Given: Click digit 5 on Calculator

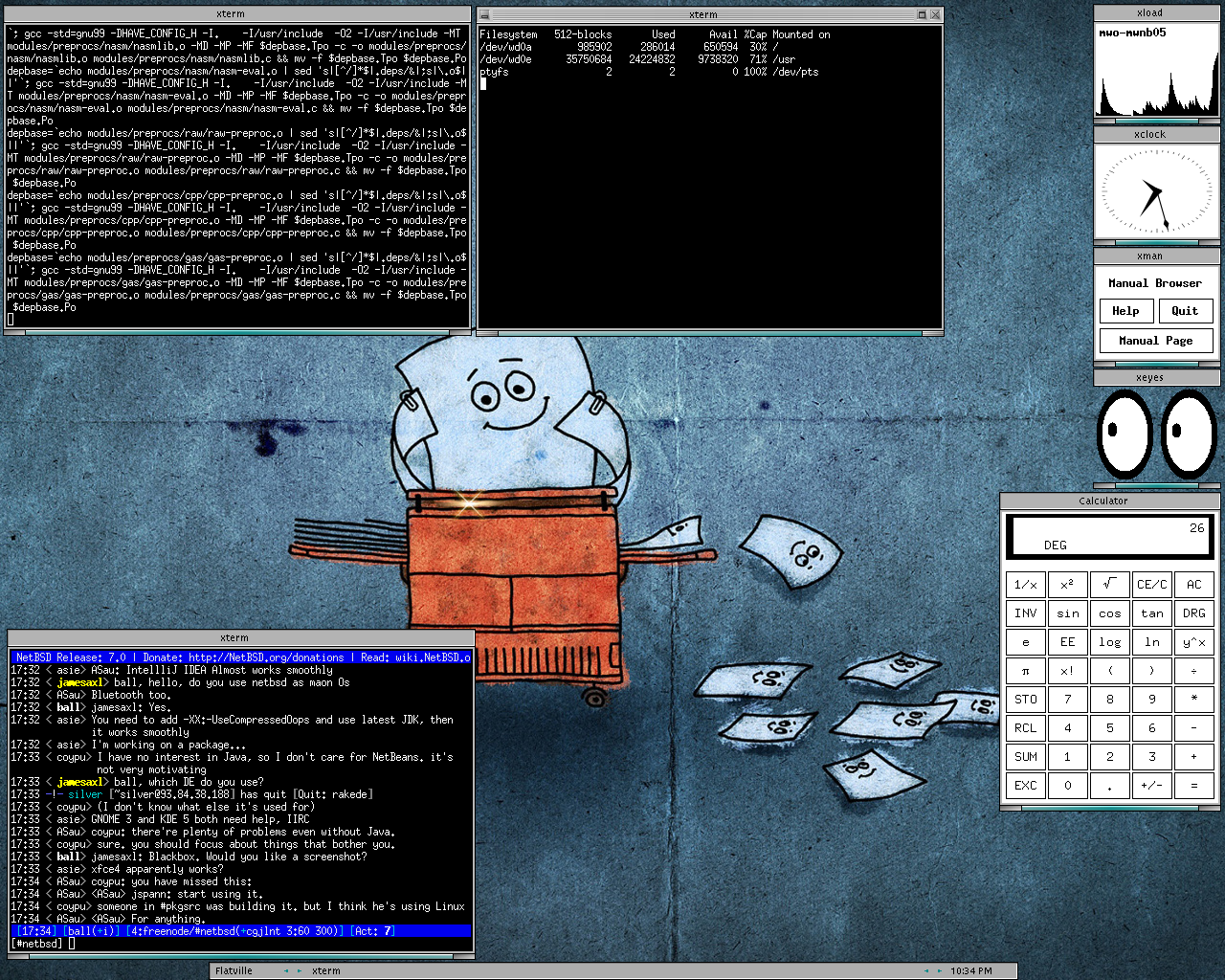Looking at the screenshot, I should (1109, 727).
